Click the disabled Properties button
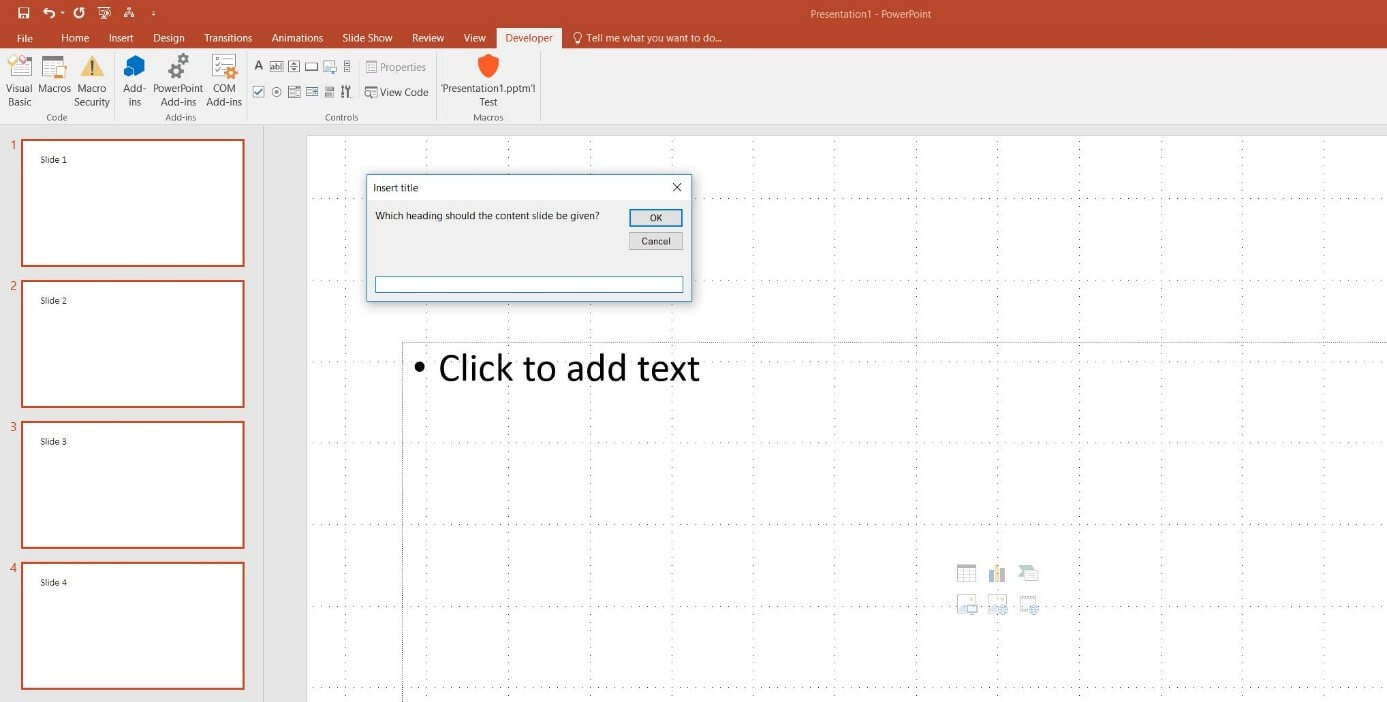 396,67
